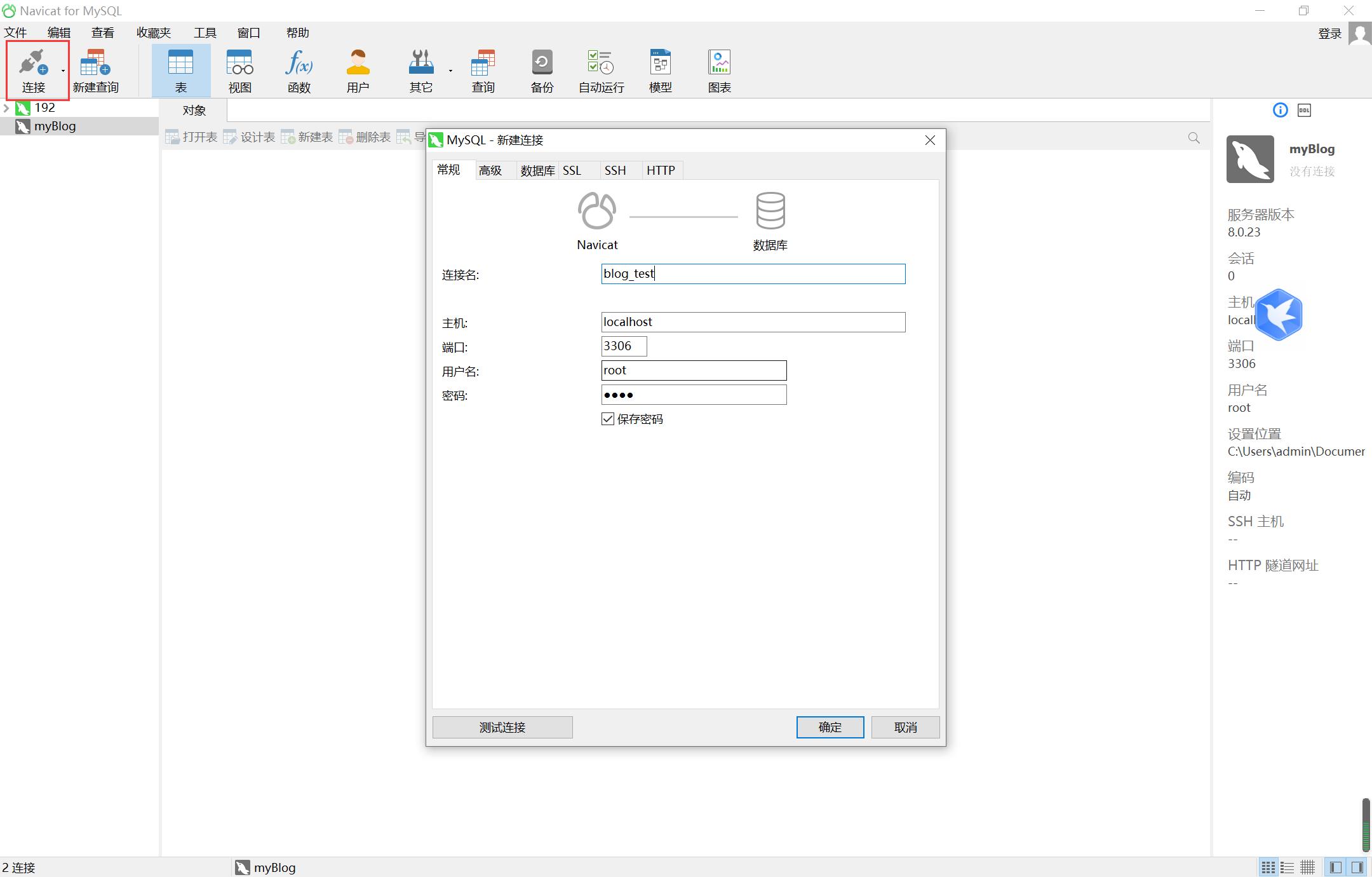Select the Table (表) toolbar icon
The height and width of the screenshot is (877, 1372).
tap(181, 70)
